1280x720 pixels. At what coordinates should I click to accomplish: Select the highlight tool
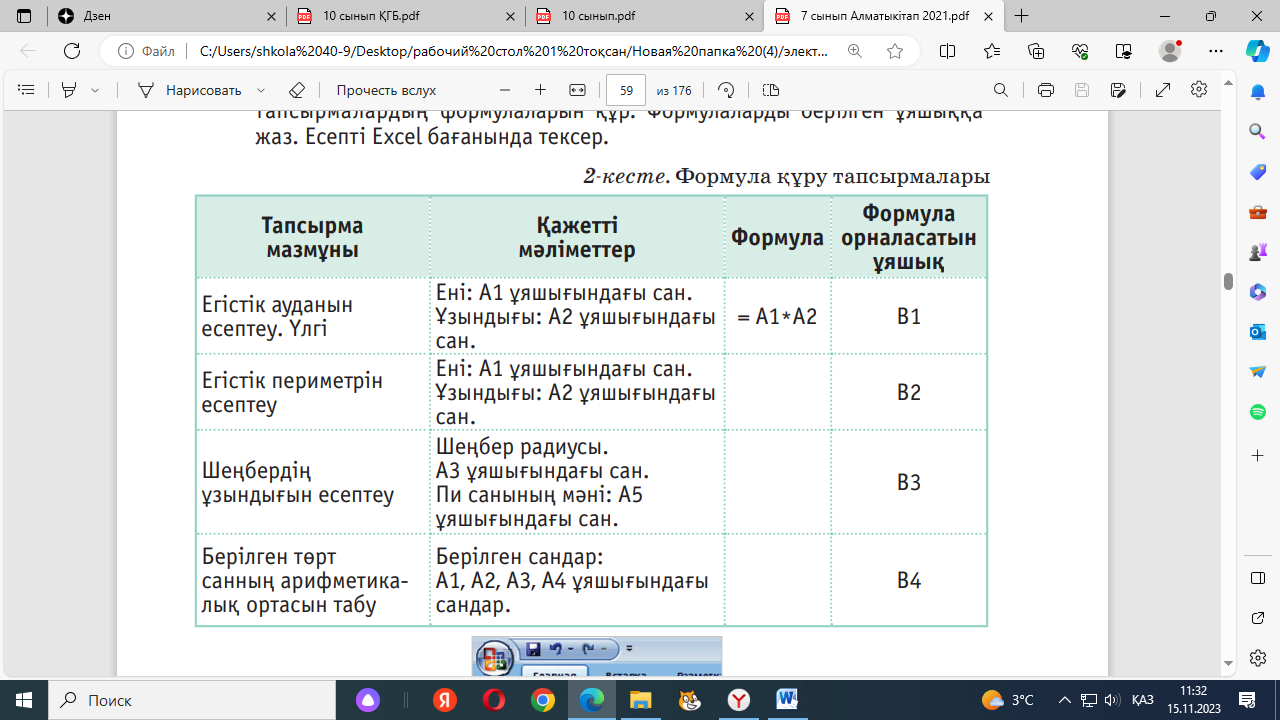point(69,90)
